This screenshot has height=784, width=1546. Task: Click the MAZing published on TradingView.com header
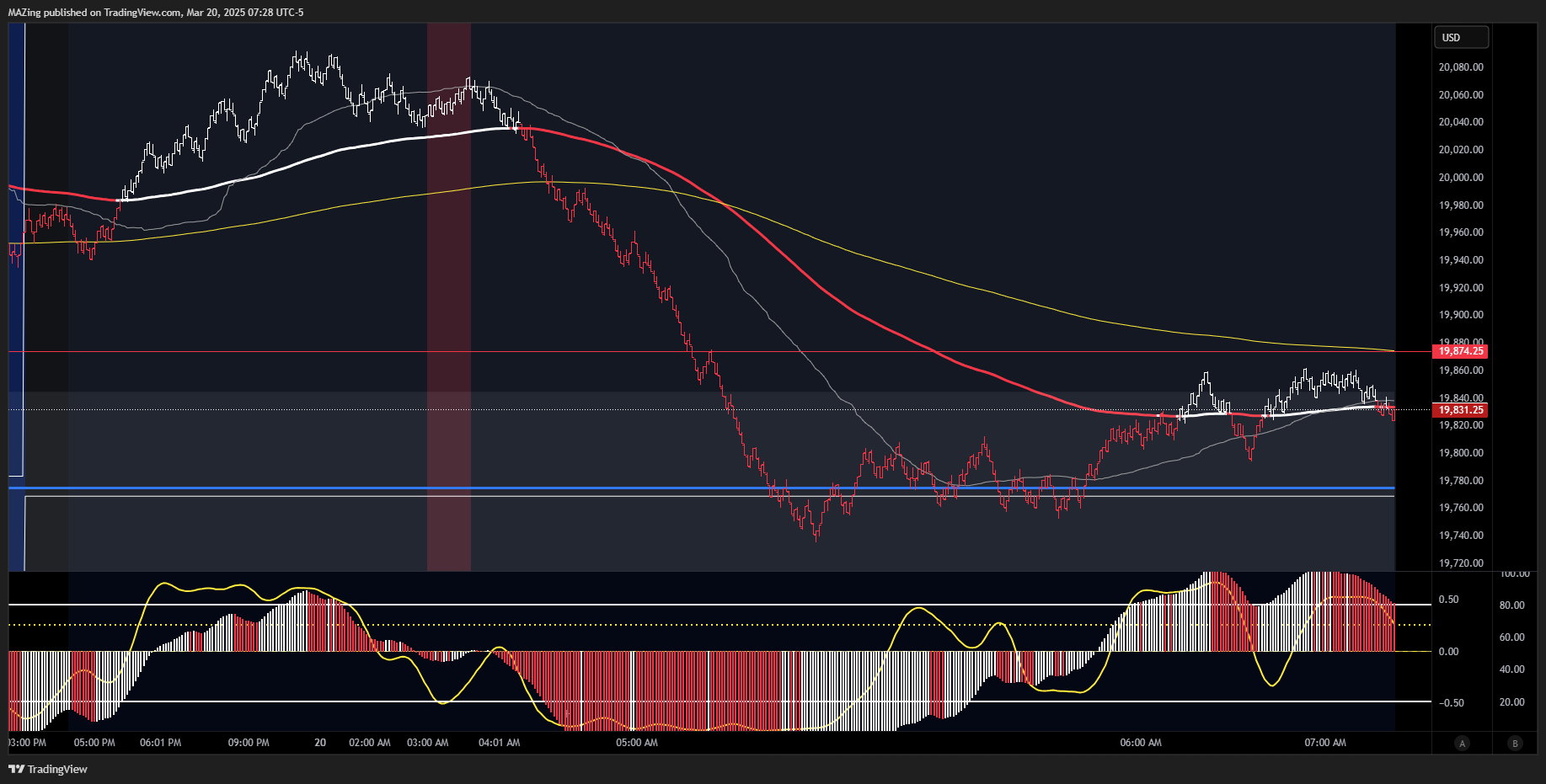(x=156, y=13)
